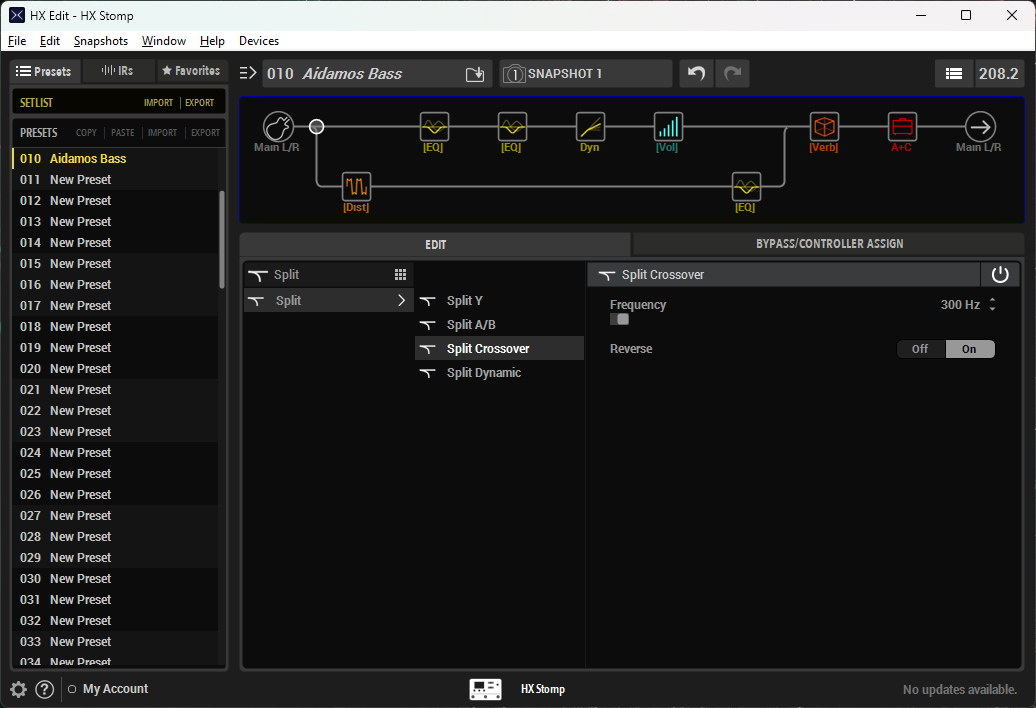Viewport: 1036px width, 708px height.
Task: Switch to the EDIT tab
Action: coord(435,244)
